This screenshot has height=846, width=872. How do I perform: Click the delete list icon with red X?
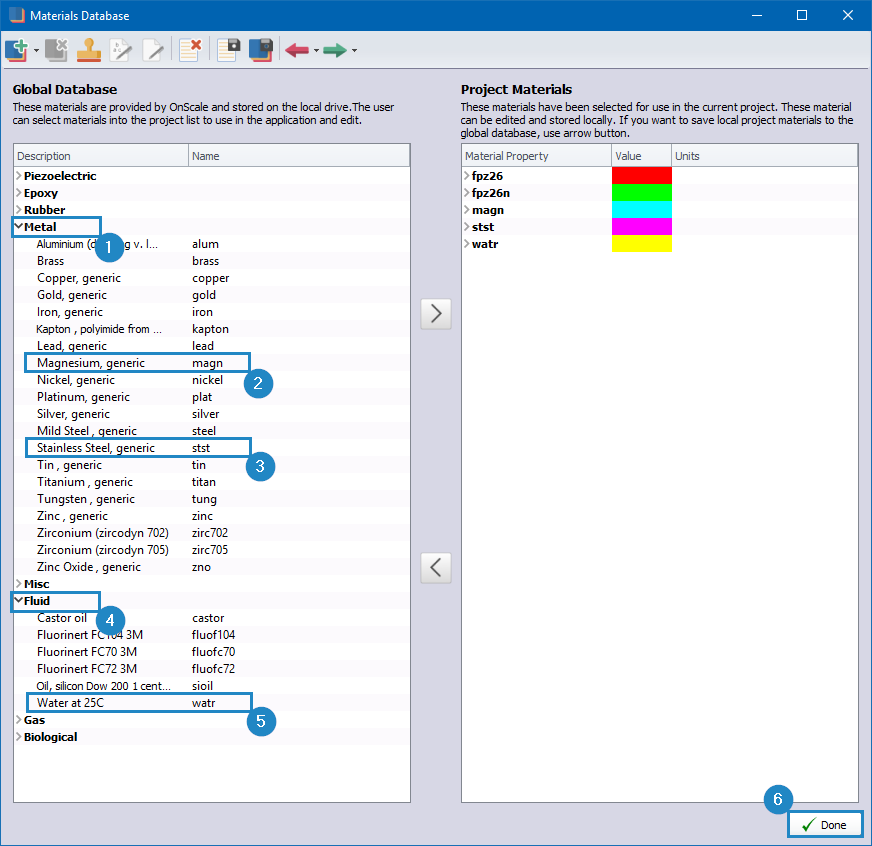coord(190,50)
